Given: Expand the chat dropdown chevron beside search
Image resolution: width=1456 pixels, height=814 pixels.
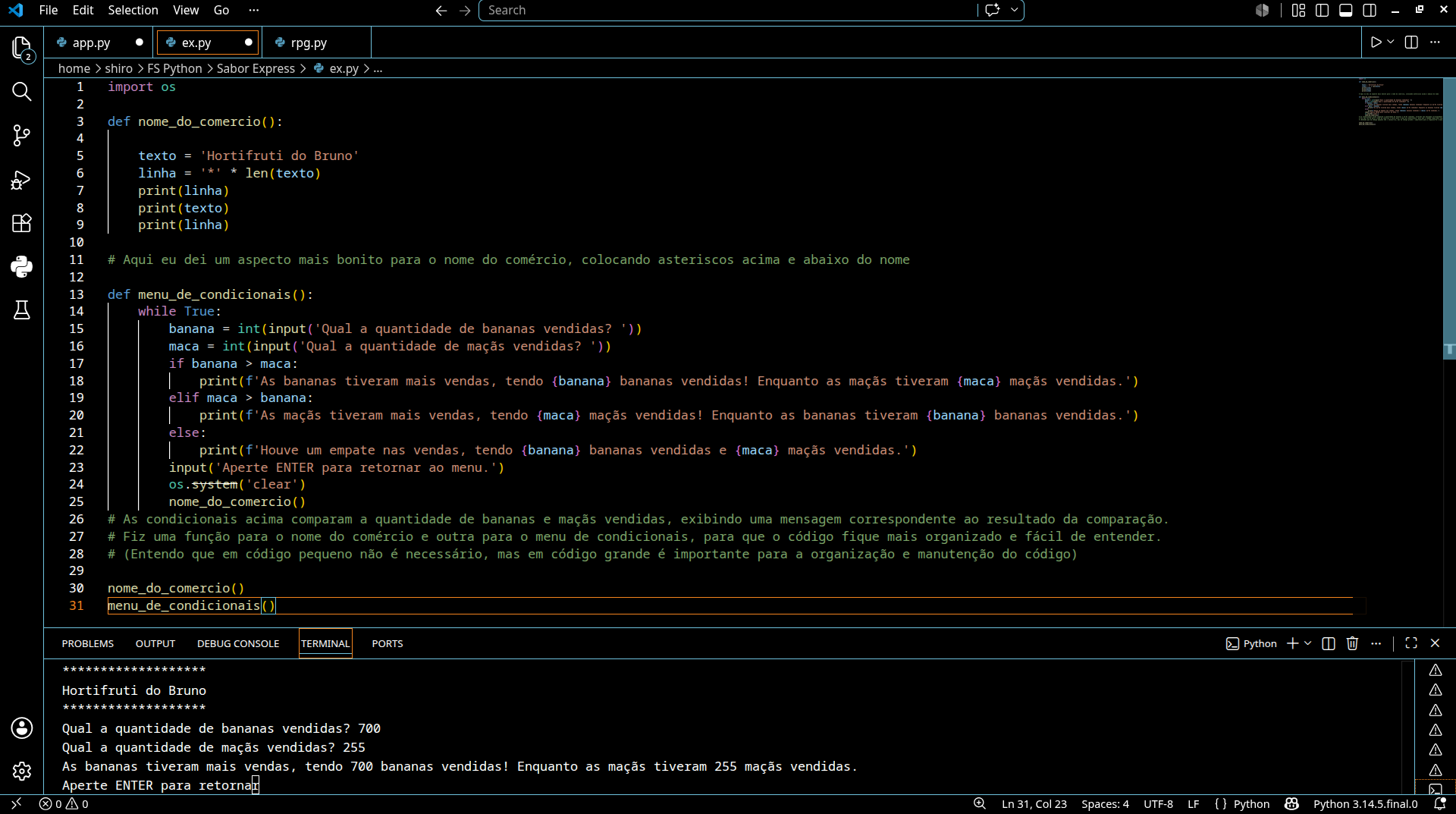Looking at the screenshot, I should tap(1014, 10).
